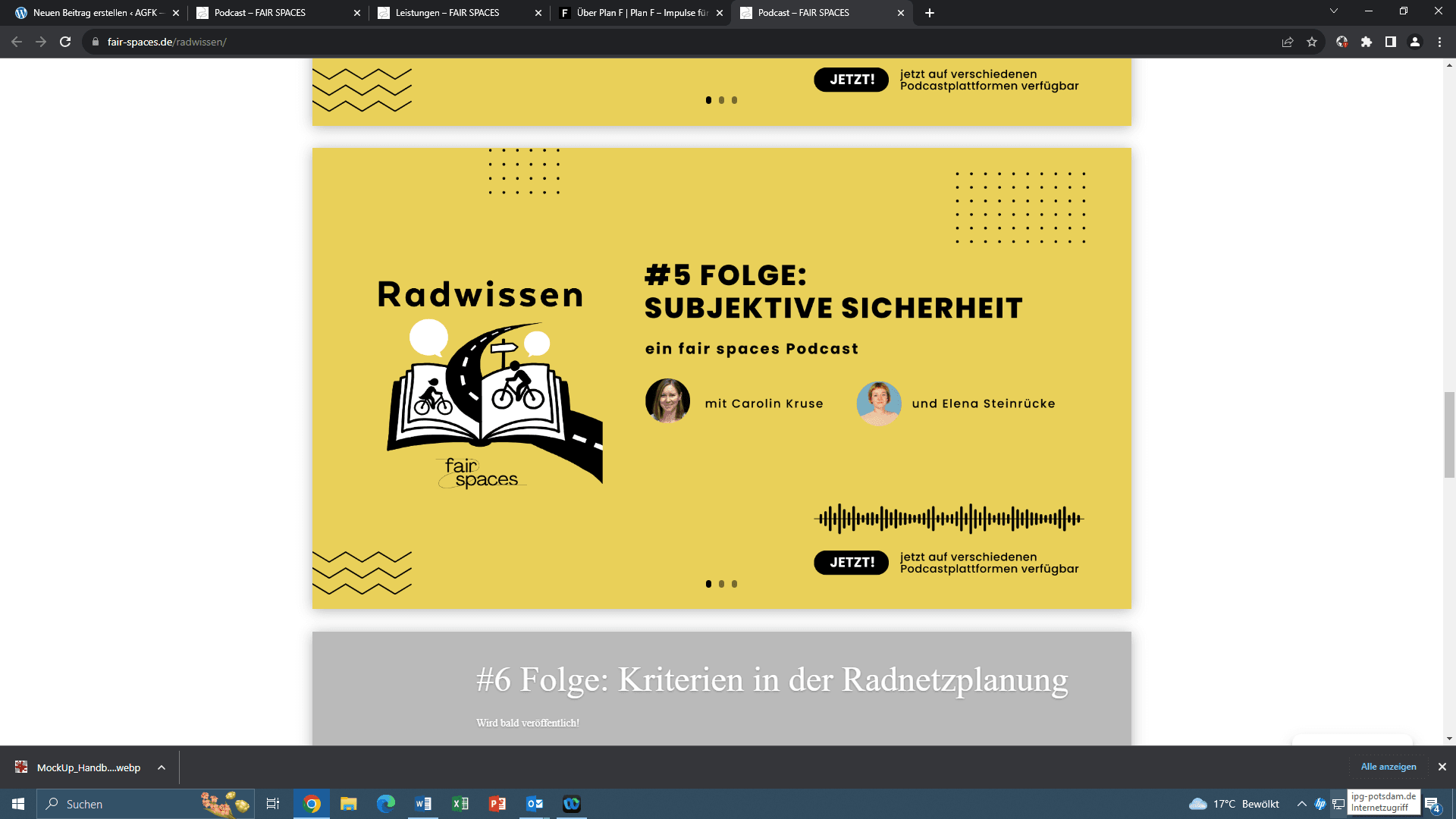
Task: Reload the current page
Action: point(65,42)
